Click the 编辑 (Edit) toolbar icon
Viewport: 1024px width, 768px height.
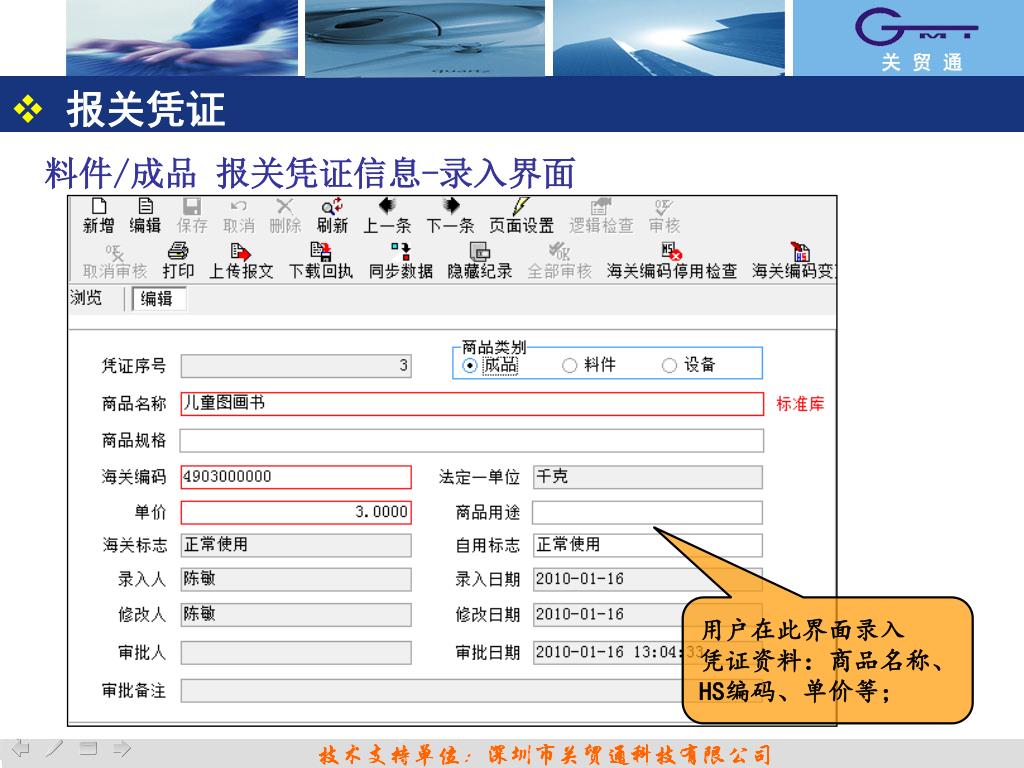[145, 216]
